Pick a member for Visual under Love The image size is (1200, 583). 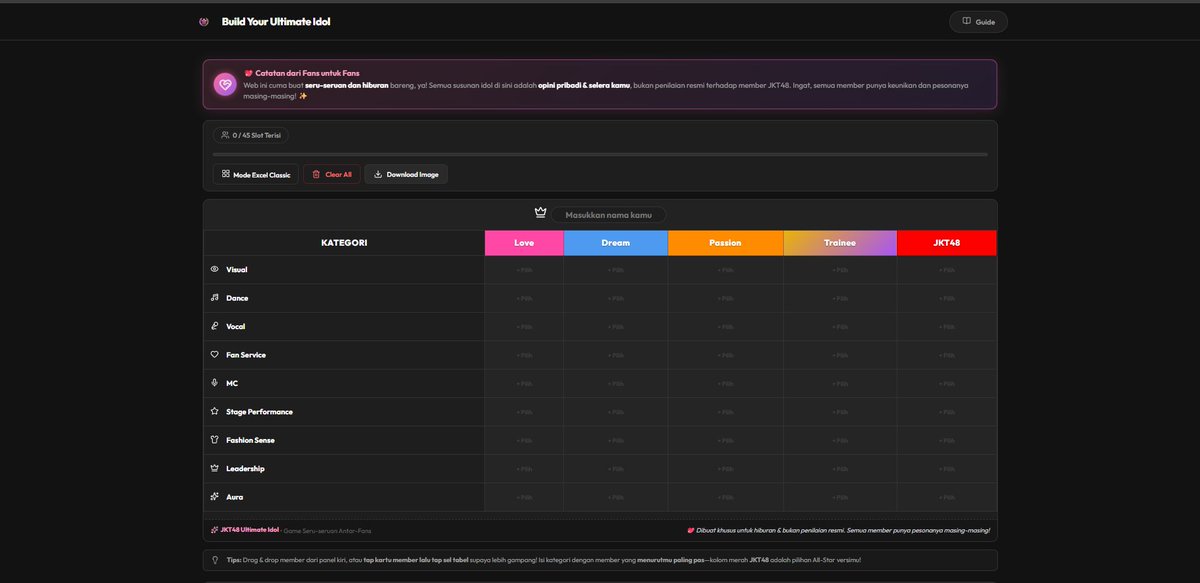pyautogui.click(x=524, y=270)
